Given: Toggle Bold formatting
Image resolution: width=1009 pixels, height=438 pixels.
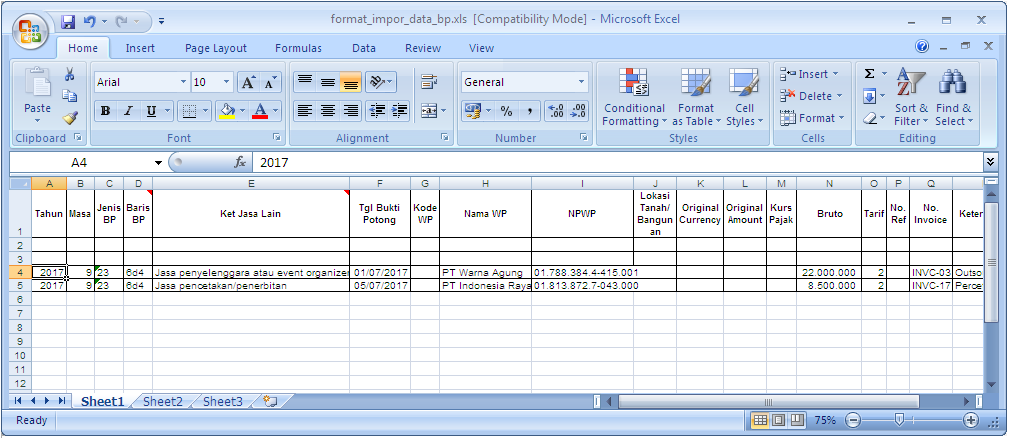Looking at the screenshot, I should click(x=105, y=111).
